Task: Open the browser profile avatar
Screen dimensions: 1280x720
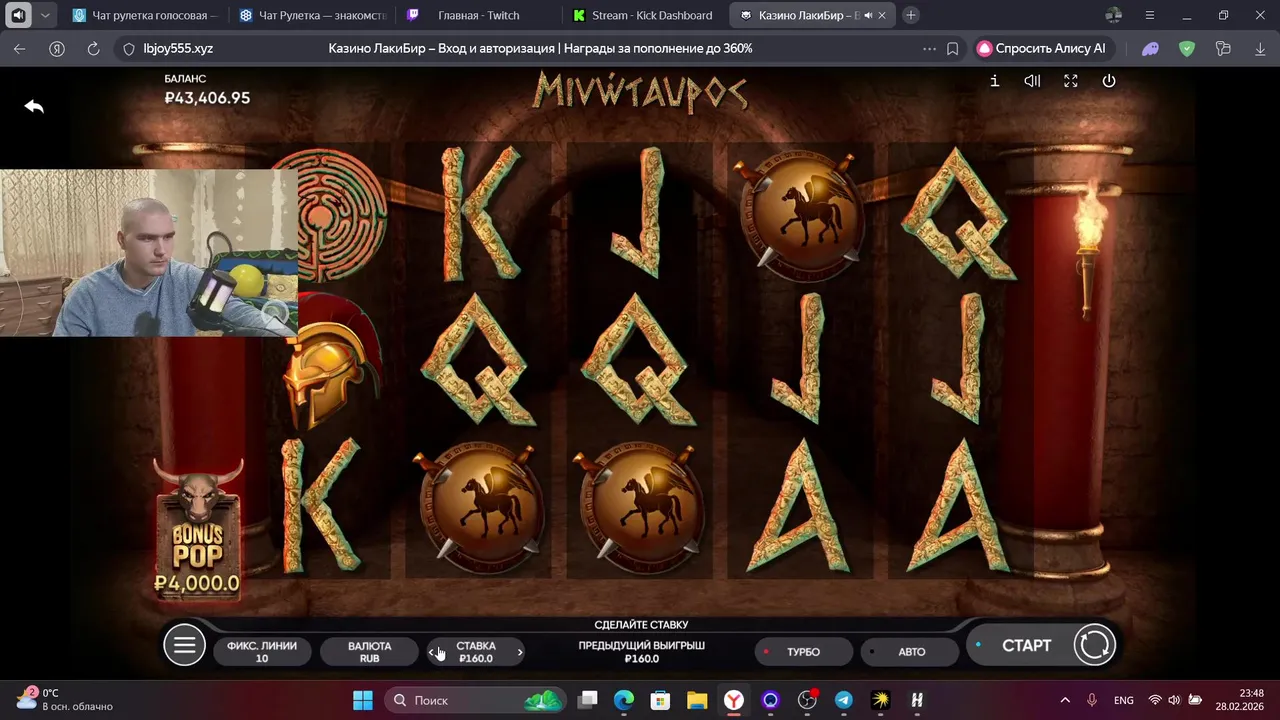Action: [x=1114, y=15]
